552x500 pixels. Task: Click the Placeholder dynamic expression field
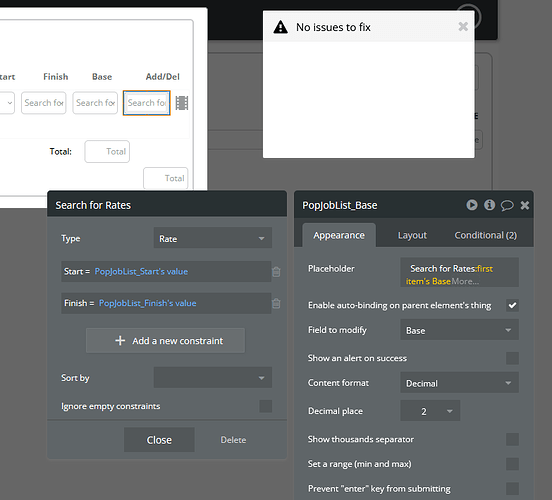click(x=459, y=273)
